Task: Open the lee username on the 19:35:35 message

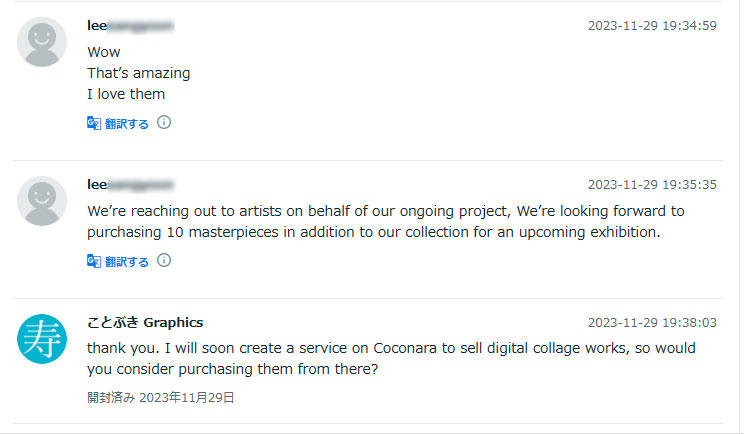Action: click(x=131, y=184)
